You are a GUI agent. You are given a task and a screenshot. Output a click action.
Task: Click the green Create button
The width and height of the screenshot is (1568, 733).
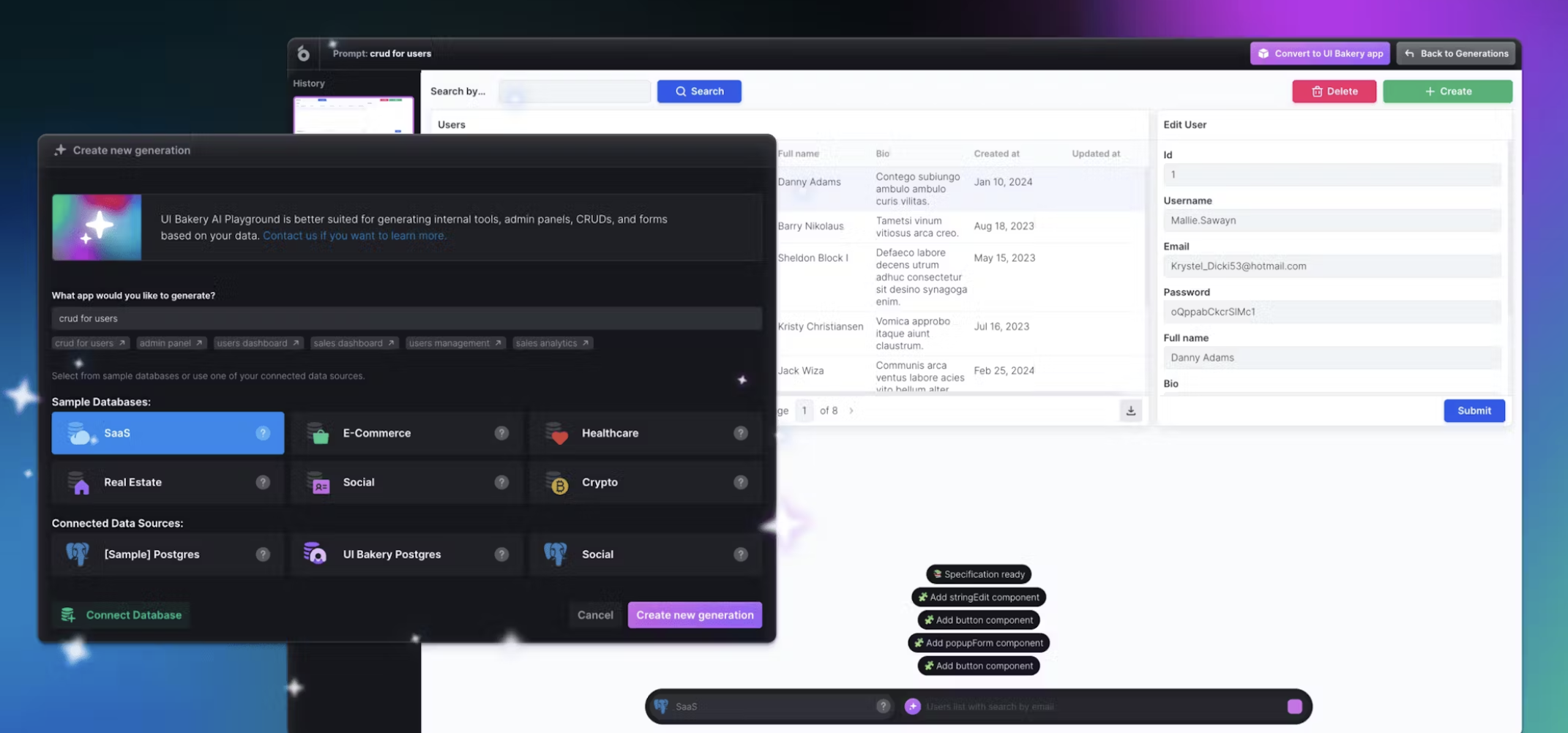pos(1447,91)
